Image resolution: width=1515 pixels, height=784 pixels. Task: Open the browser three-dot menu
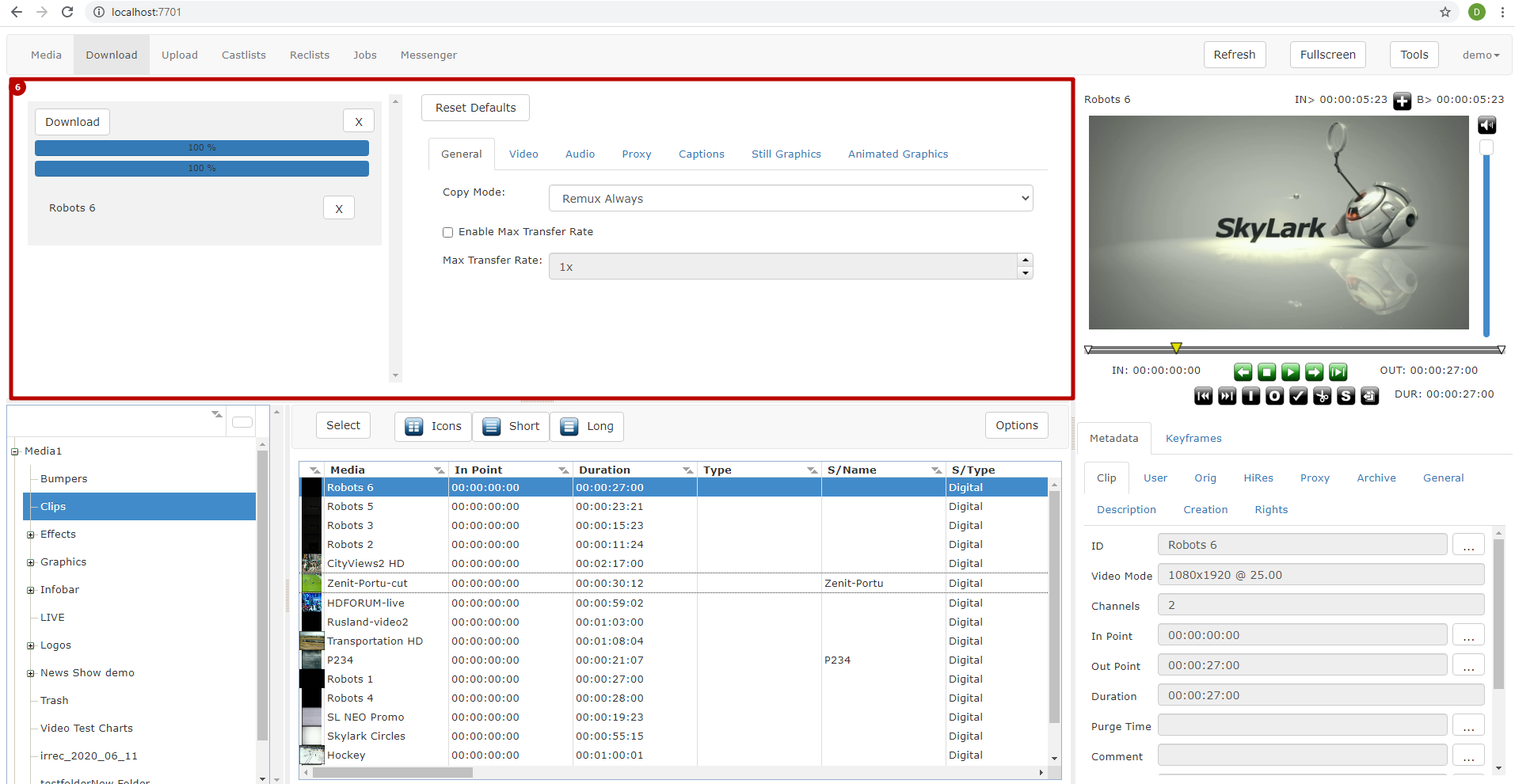pos(1502,12)
